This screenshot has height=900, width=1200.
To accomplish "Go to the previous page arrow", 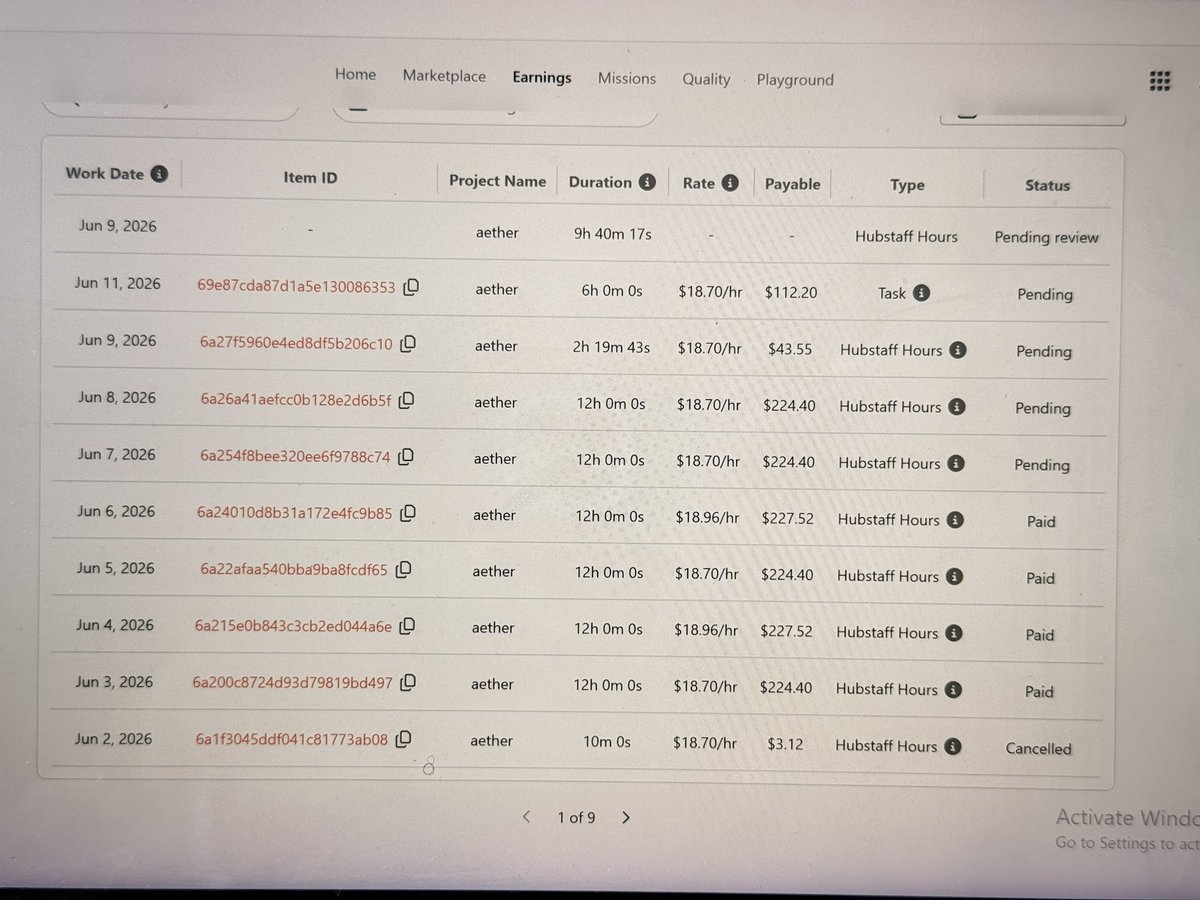I will click(527, 817).
